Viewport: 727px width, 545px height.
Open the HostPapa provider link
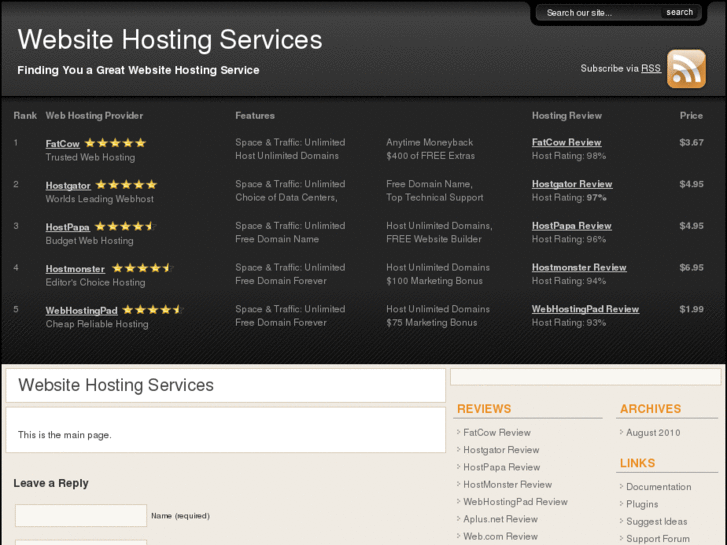[x=68, y=227]
